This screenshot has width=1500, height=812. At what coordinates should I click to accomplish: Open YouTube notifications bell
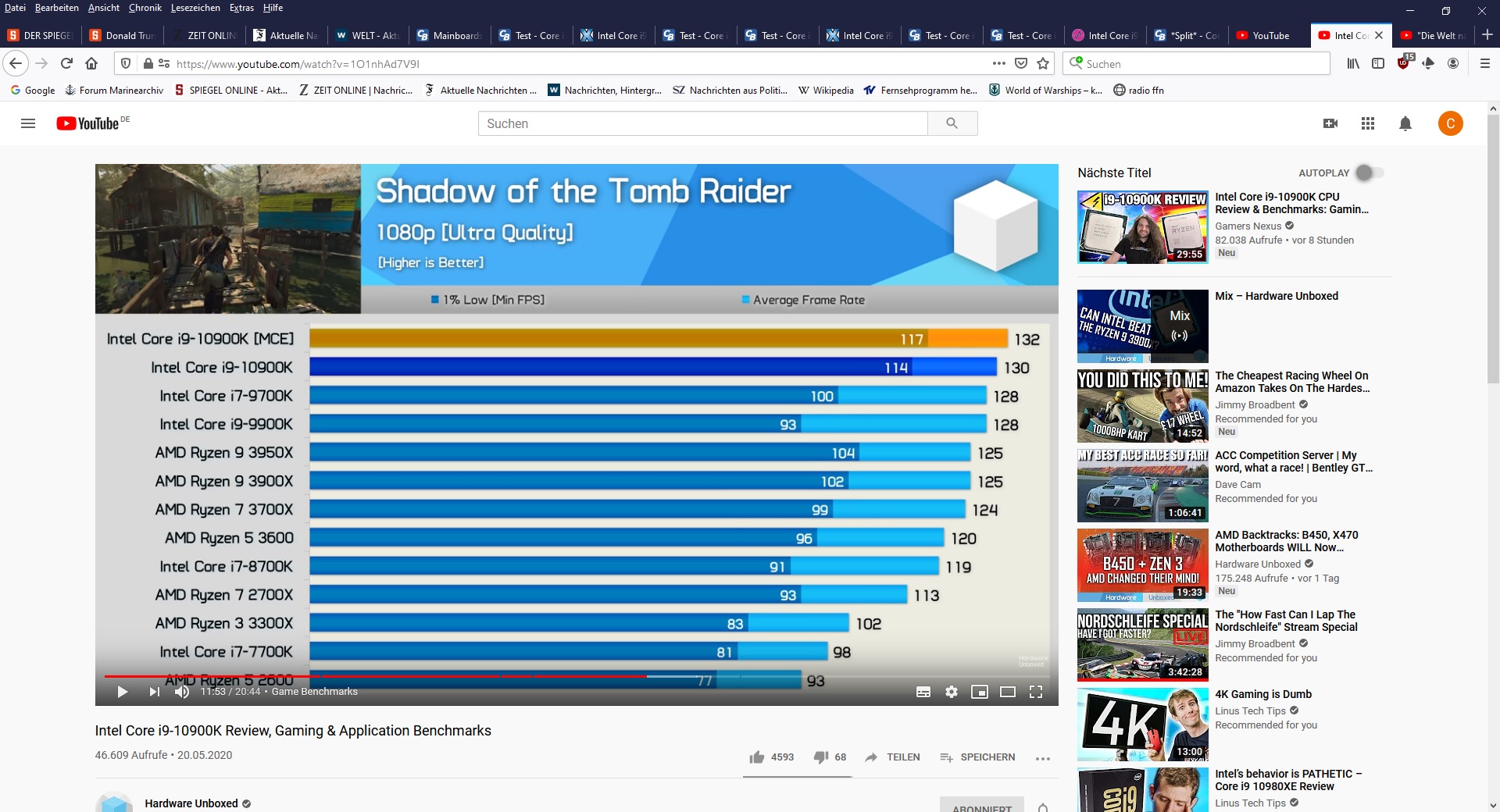click(x=1405, y=123)
